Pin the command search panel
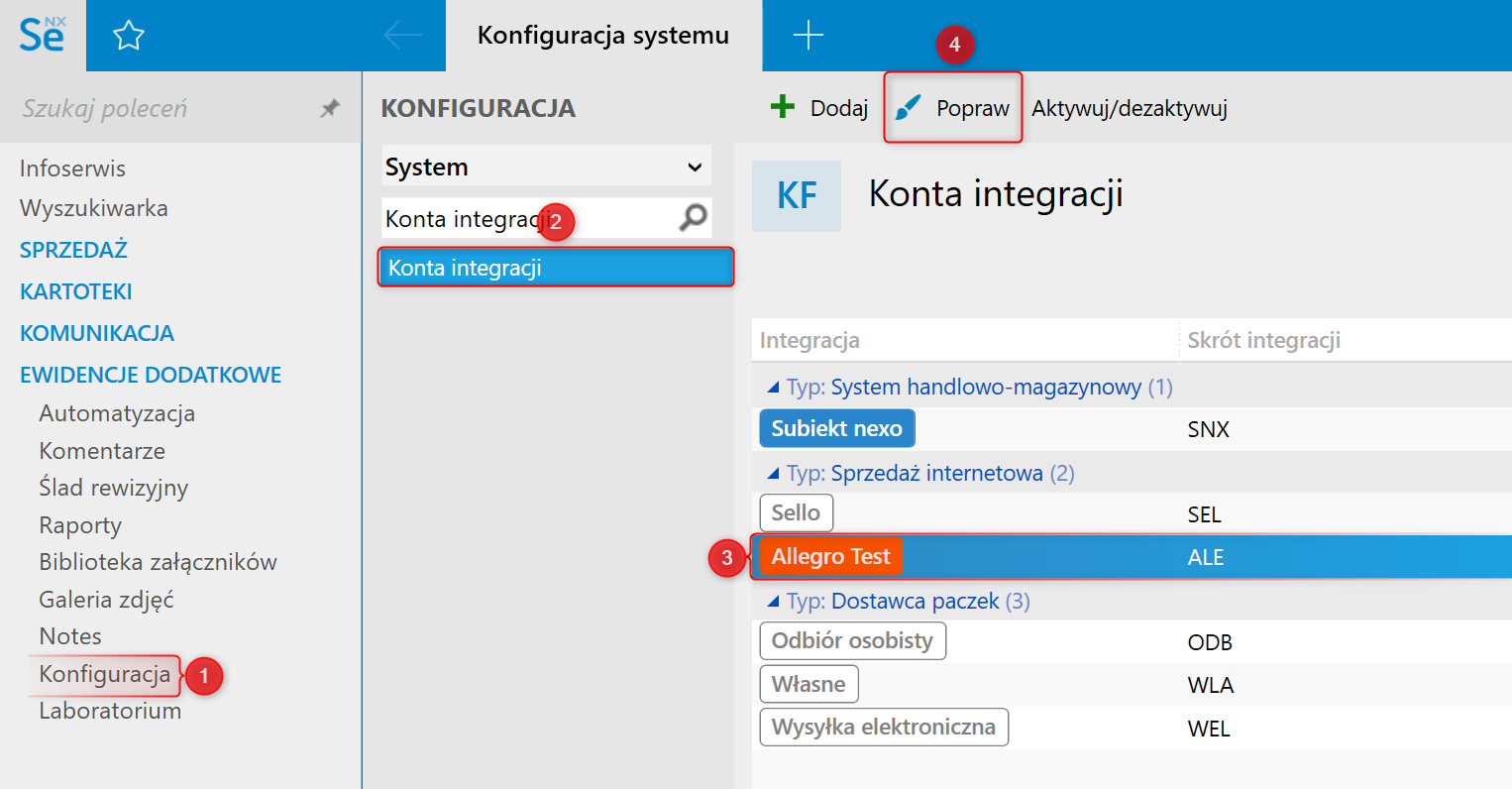This screenshot has width=1512, height=789. (330, 109)
